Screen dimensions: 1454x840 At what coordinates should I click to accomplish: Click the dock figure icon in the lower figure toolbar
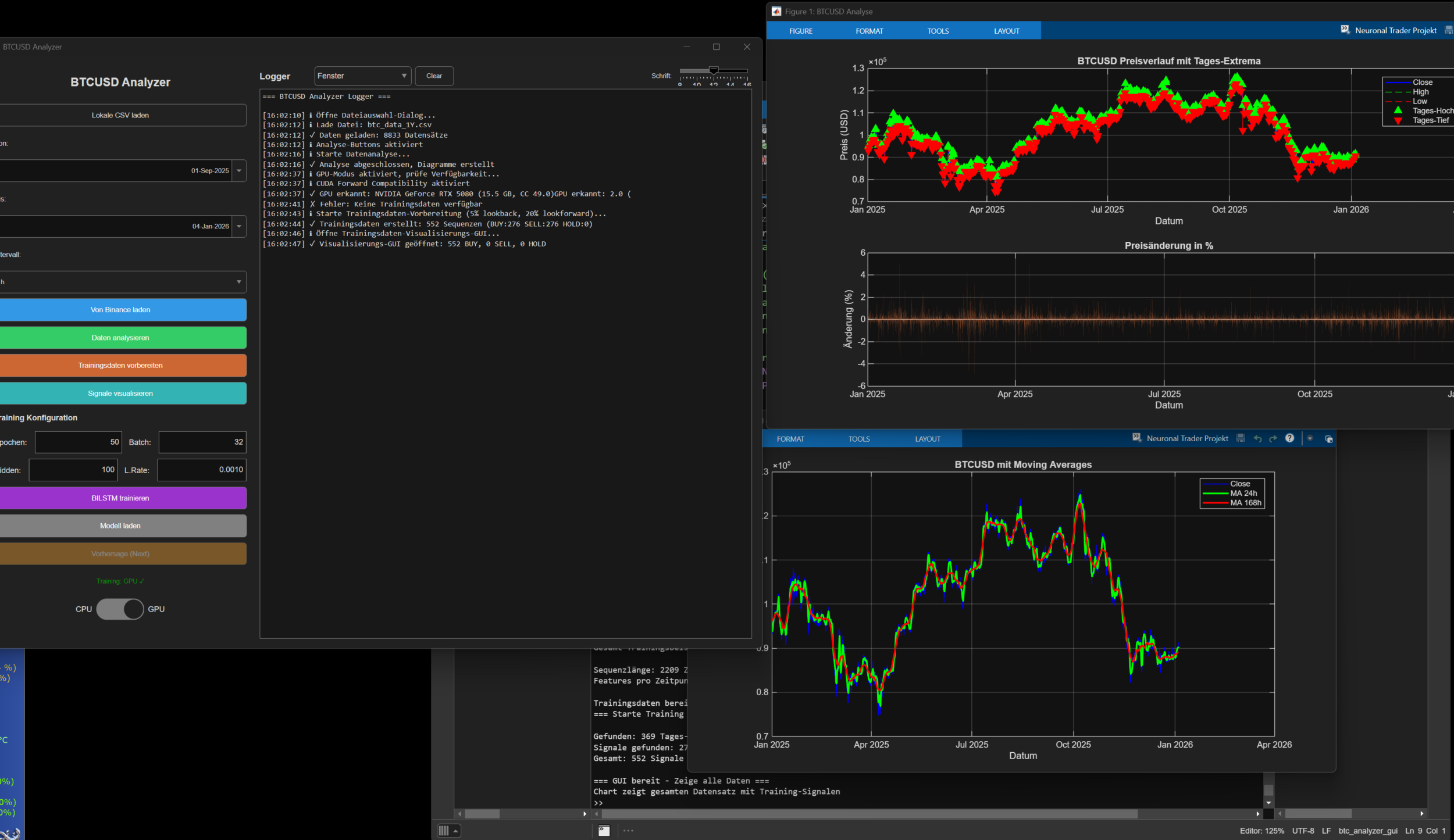(x=1328, y=439)
